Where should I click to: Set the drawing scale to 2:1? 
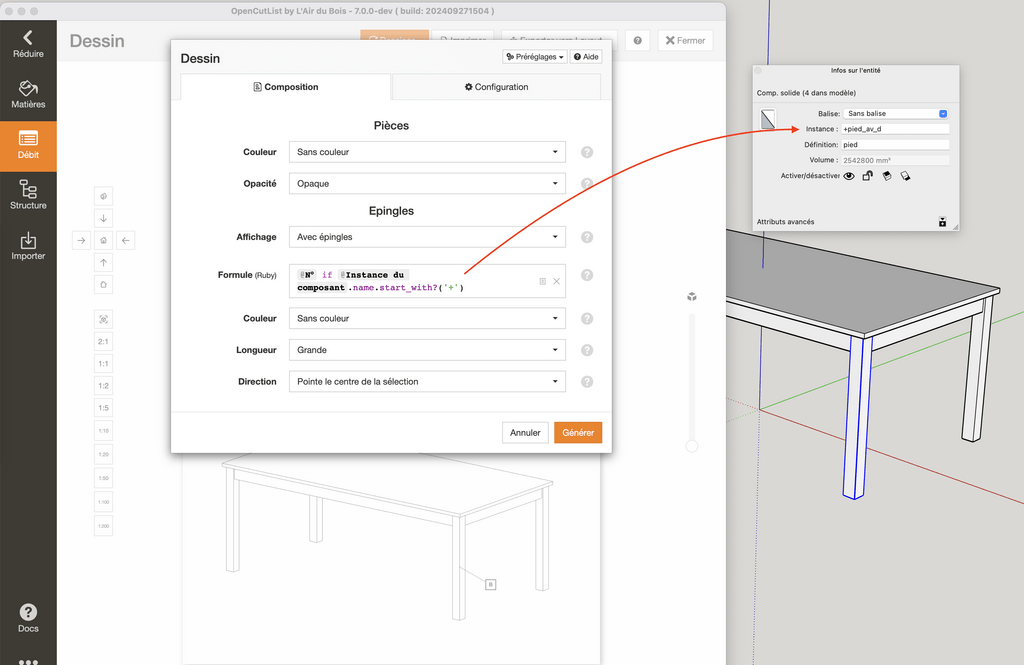tap(103, 342)
